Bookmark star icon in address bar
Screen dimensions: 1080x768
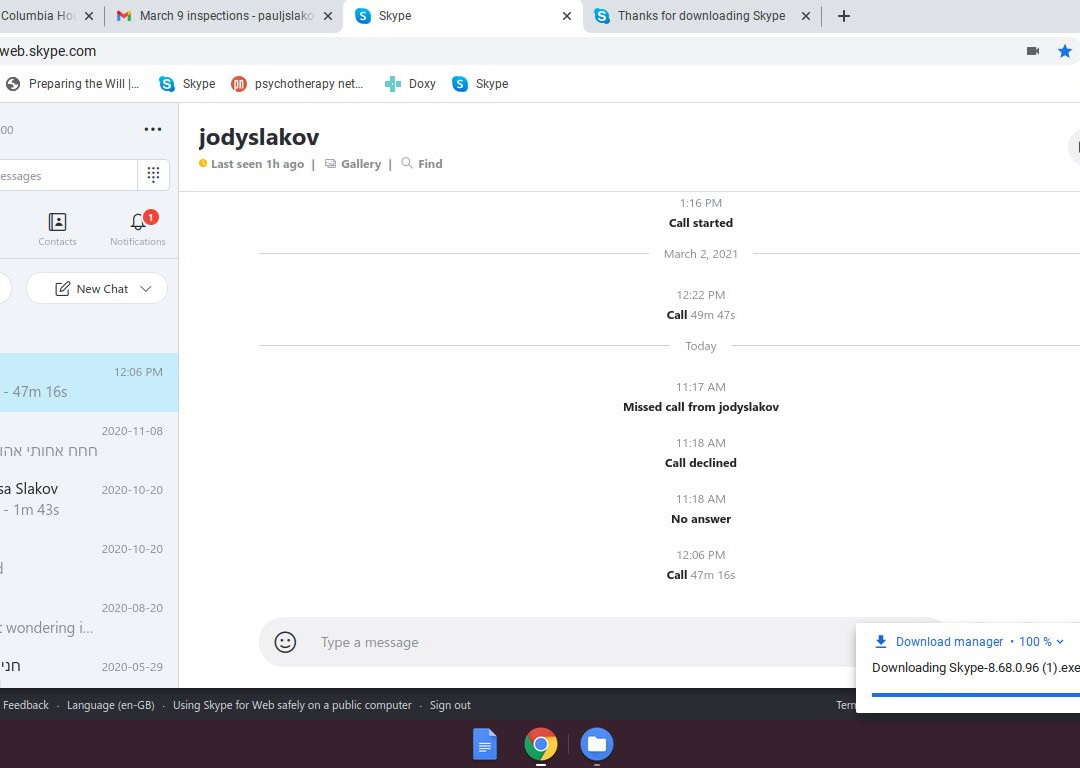pyautogui.click(x=1064, y=51)
